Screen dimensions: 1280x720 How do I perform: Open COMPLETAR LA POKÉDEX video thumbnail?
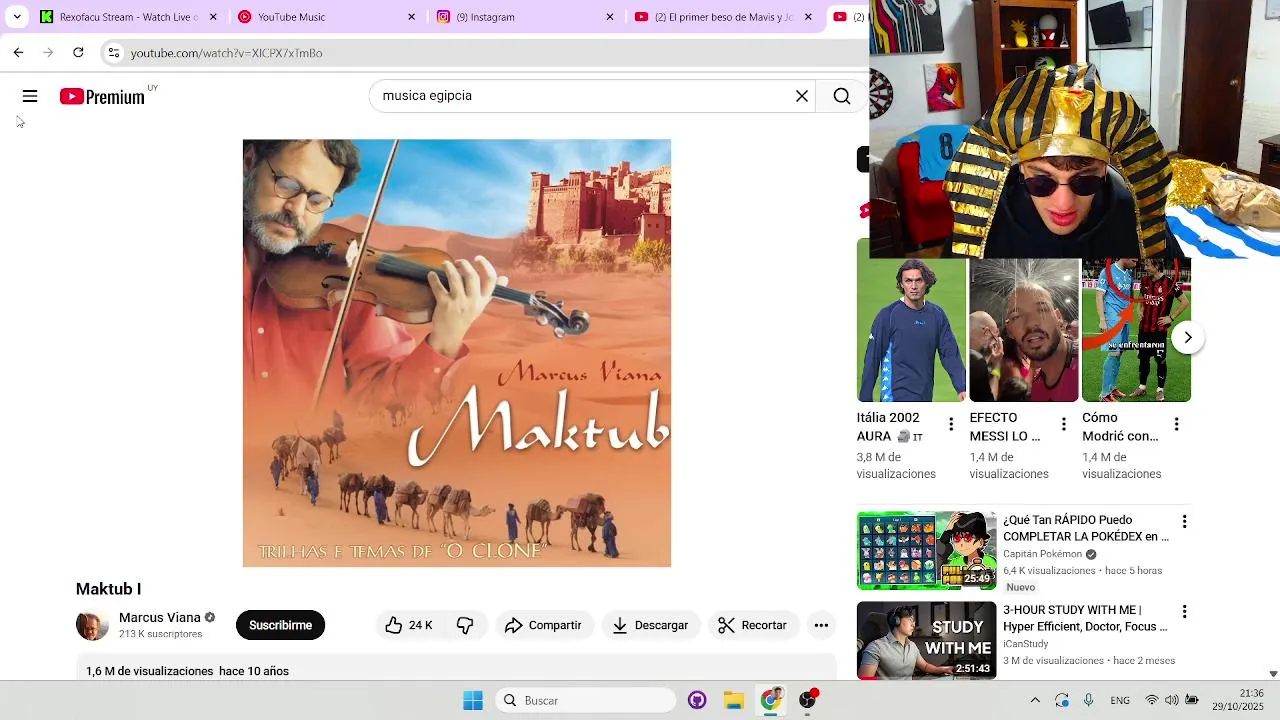(927, 551)
